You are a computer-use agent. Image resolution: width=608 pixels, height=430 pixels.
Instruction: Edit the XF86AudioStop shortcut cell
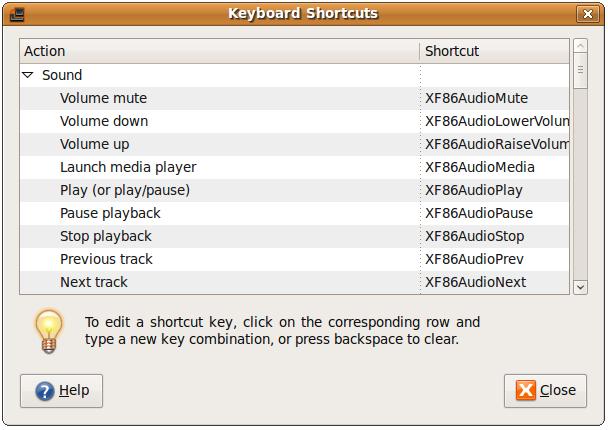click(x=475, y=236)
